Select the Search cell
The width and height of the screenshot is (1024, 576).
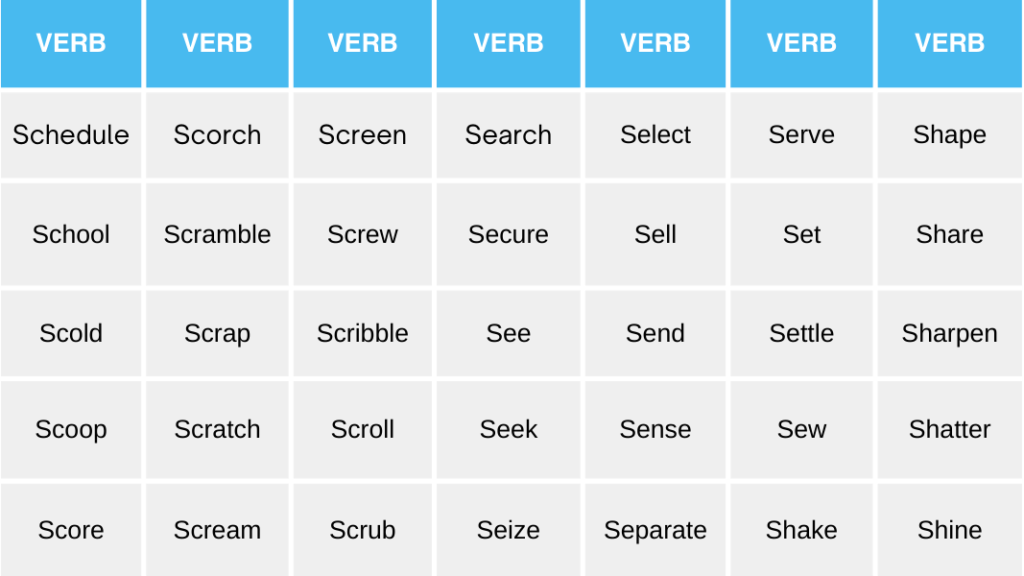click(x=508, y=135)
